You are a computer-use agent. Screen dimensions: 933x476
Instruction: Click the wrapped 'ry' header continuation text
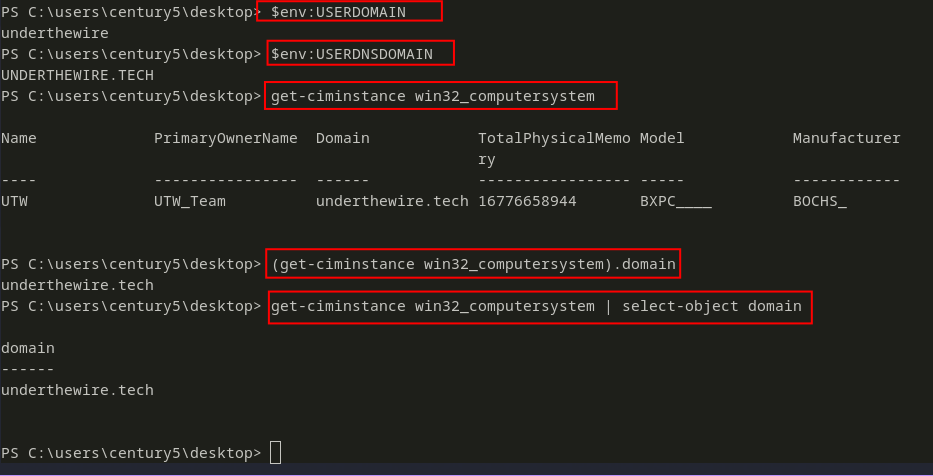(x=487, y=160)
